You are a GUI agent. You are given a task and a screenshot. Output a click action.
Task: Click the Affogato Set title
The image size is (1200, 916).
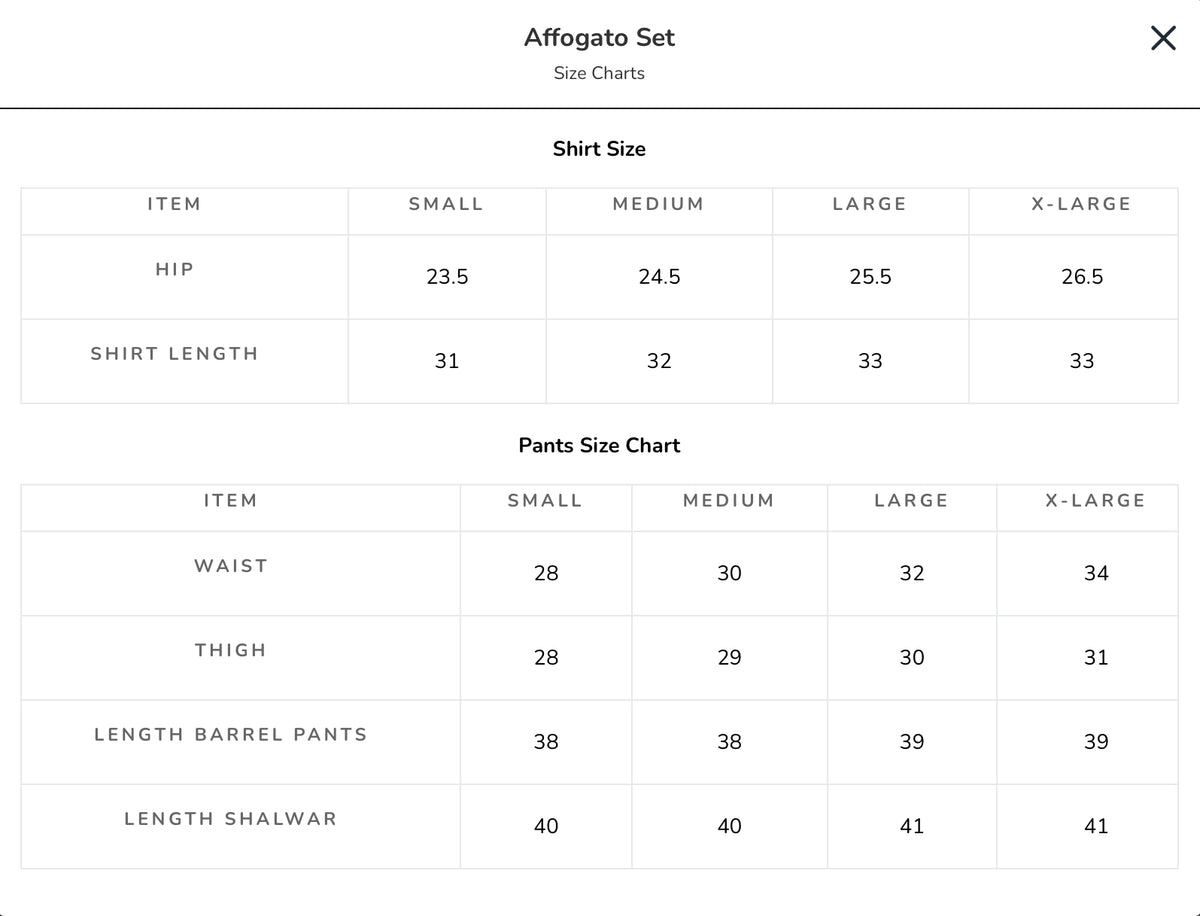coord(599,38)
